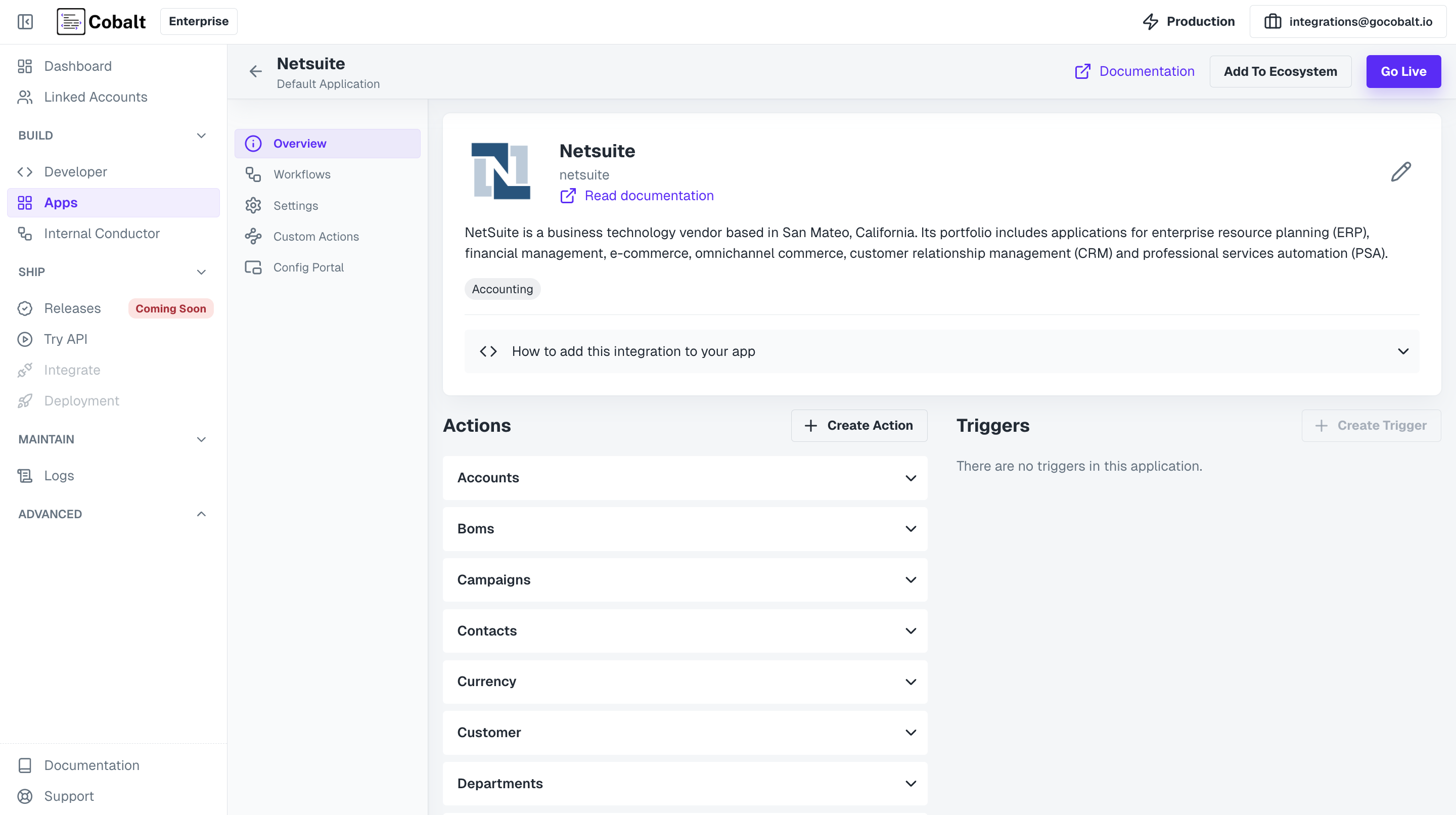Edit the Netsuite app using the pencil icon
The width and height of the screenshot is (1456, 815).
point(1400,171)
